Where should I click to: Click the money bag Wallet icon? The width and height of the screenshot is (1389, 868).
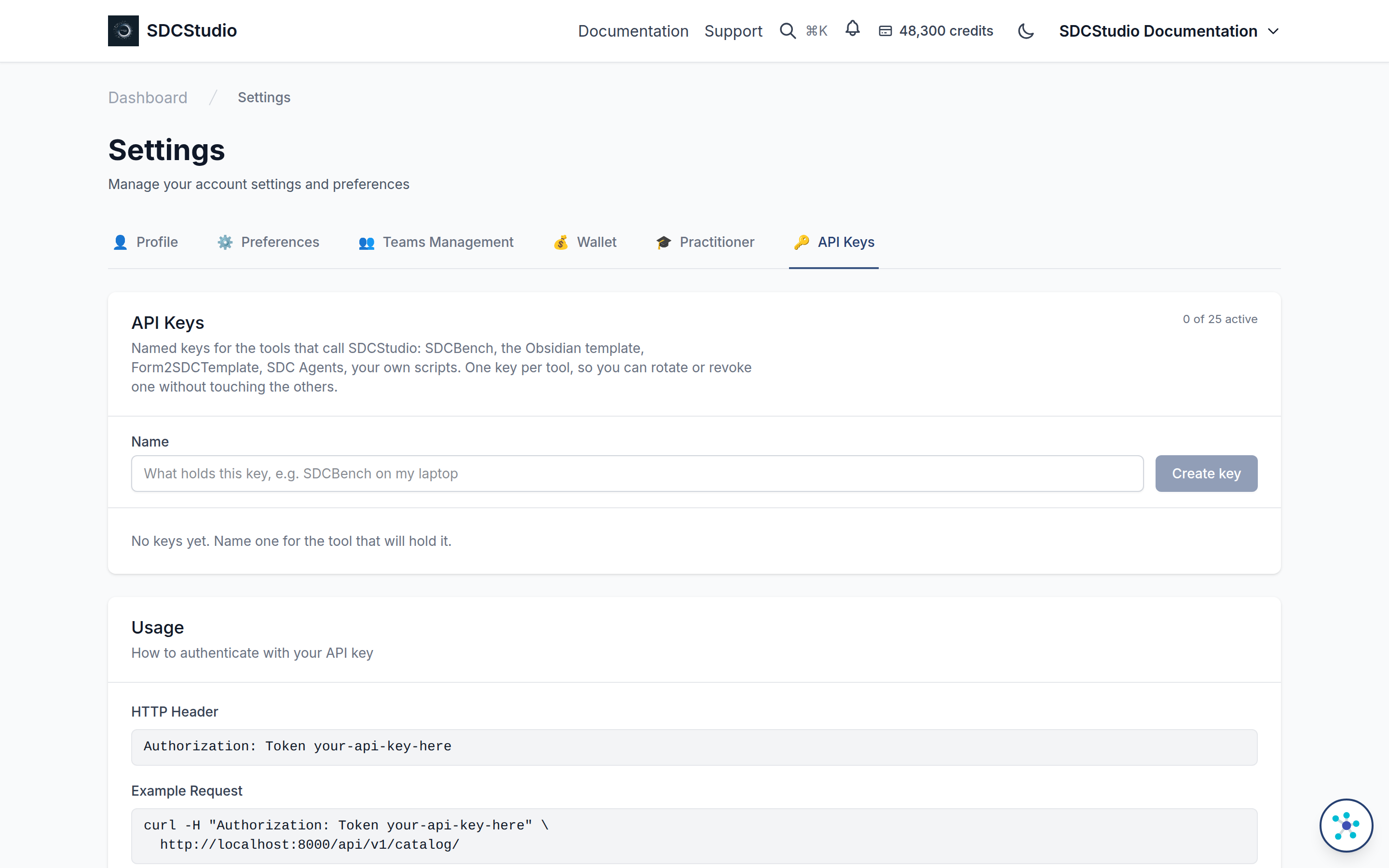561,242
